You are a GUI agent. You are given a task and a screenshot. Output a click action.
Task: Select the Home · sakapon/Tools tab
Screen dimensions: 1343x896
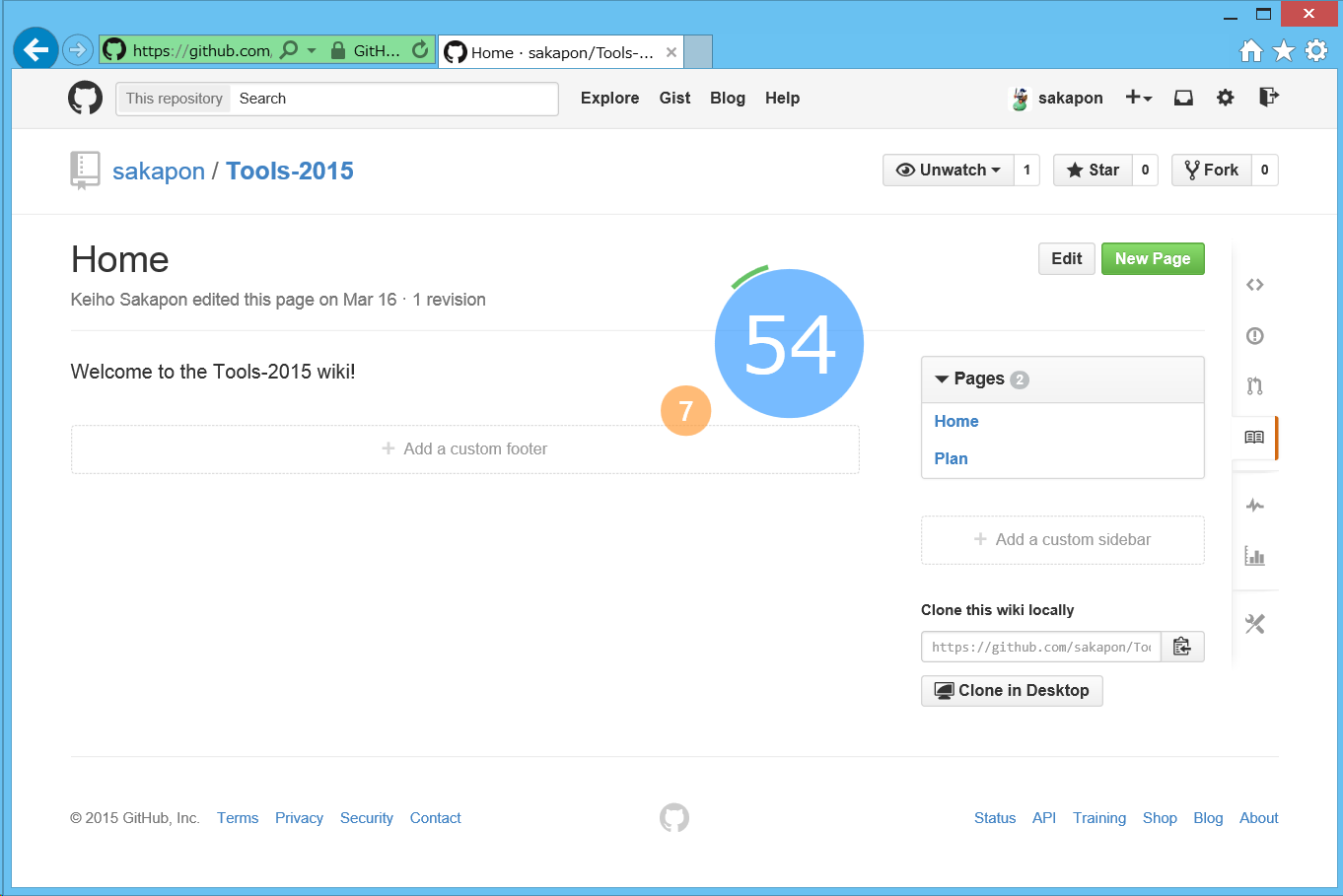(560, 52)
